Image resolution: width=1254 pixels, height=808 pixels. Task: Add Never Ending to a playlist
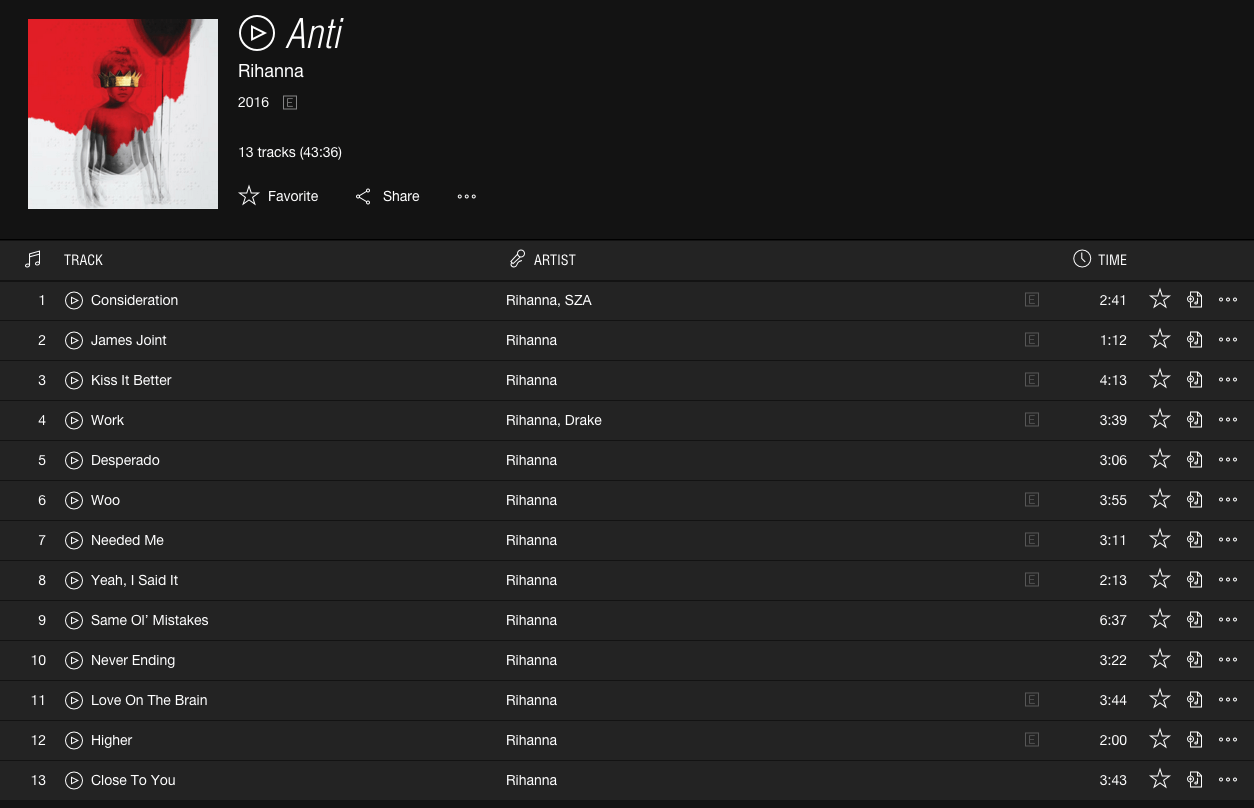coord(1194,660)
